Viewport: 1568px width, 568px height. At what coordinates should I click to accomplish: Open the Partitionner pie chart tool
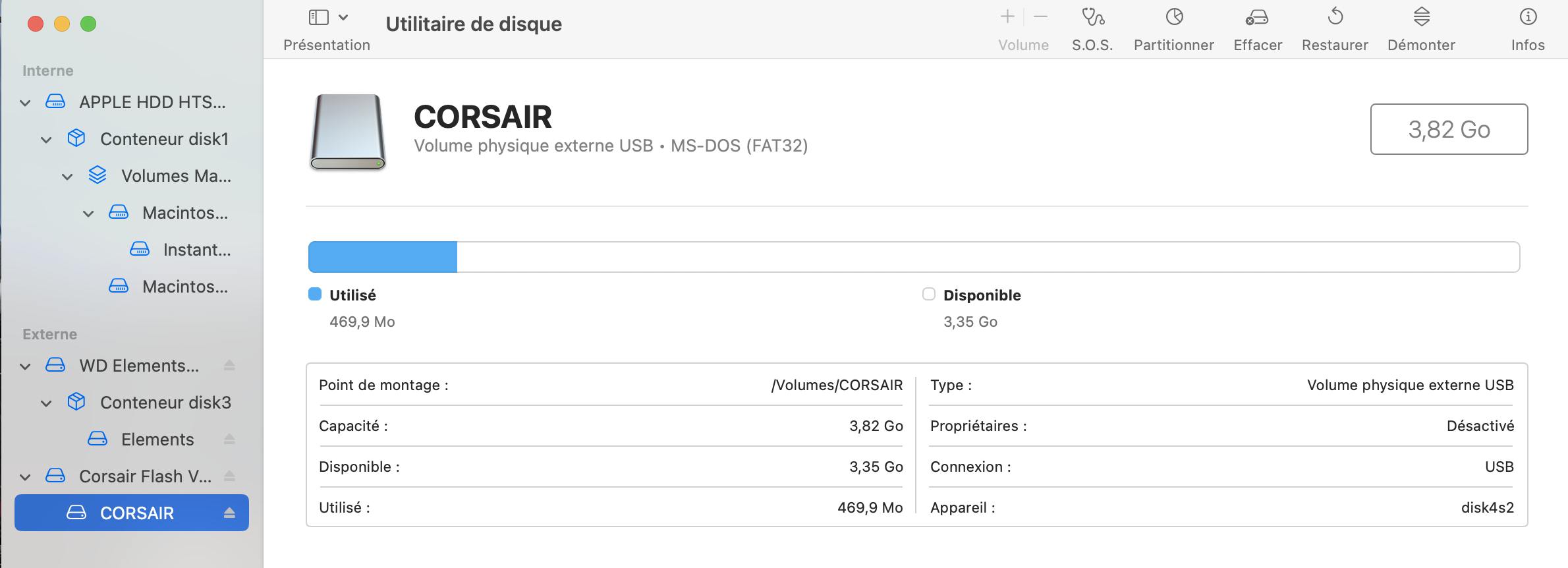tap(1174, 17)
